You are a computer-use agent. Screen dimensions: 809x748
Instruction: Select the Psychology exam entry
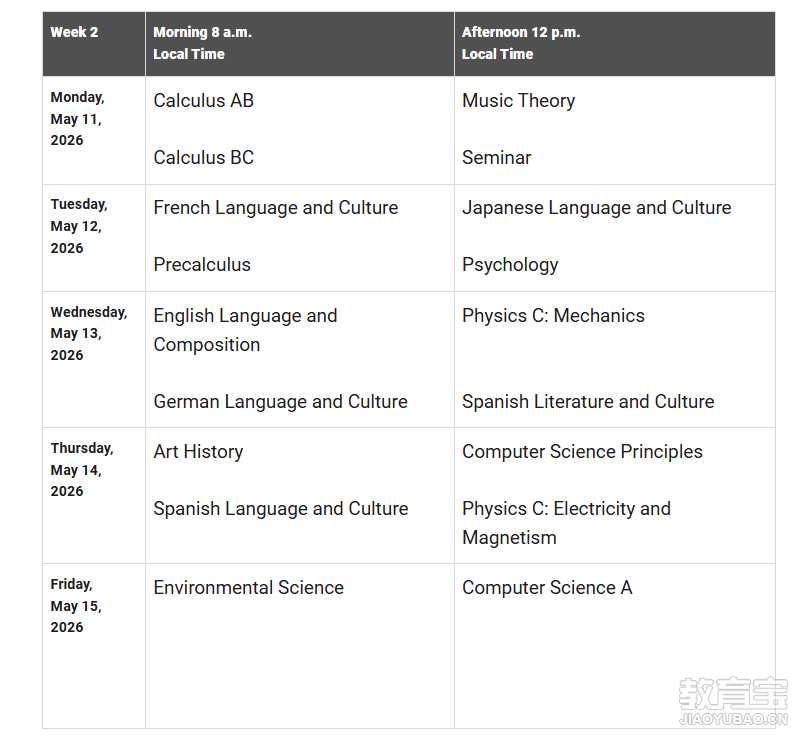pyautogui.click(x=510, y=265)
